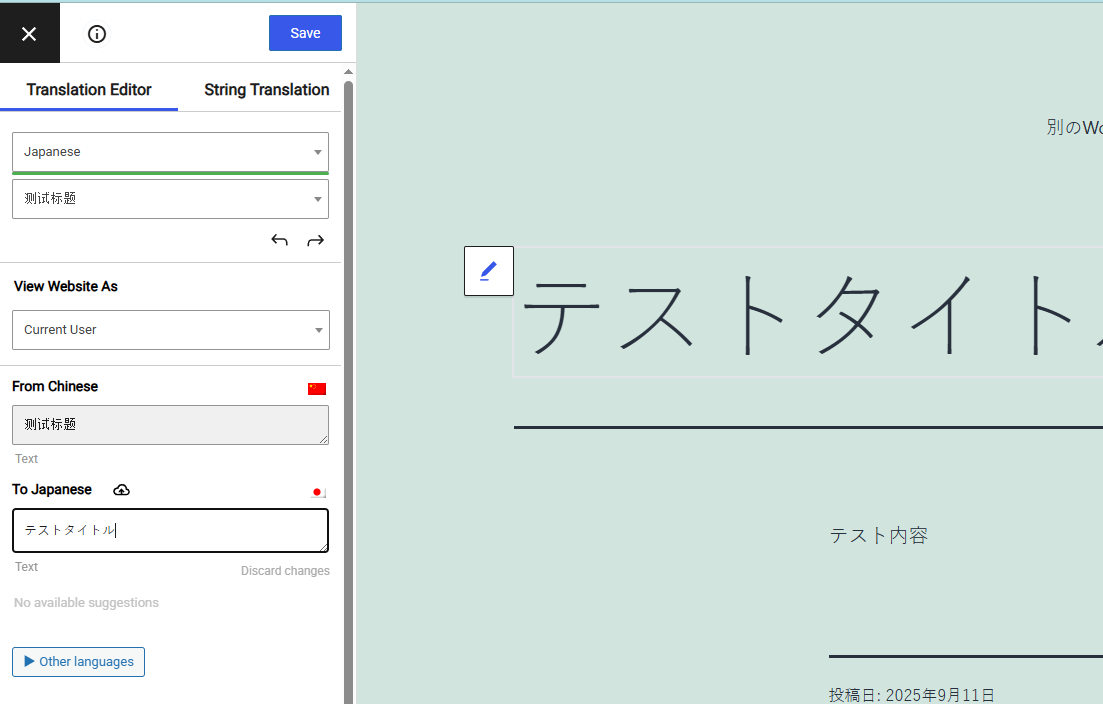Open the Current User dropdown
Screen dimensions: 1103x704
tap(170, 330)
